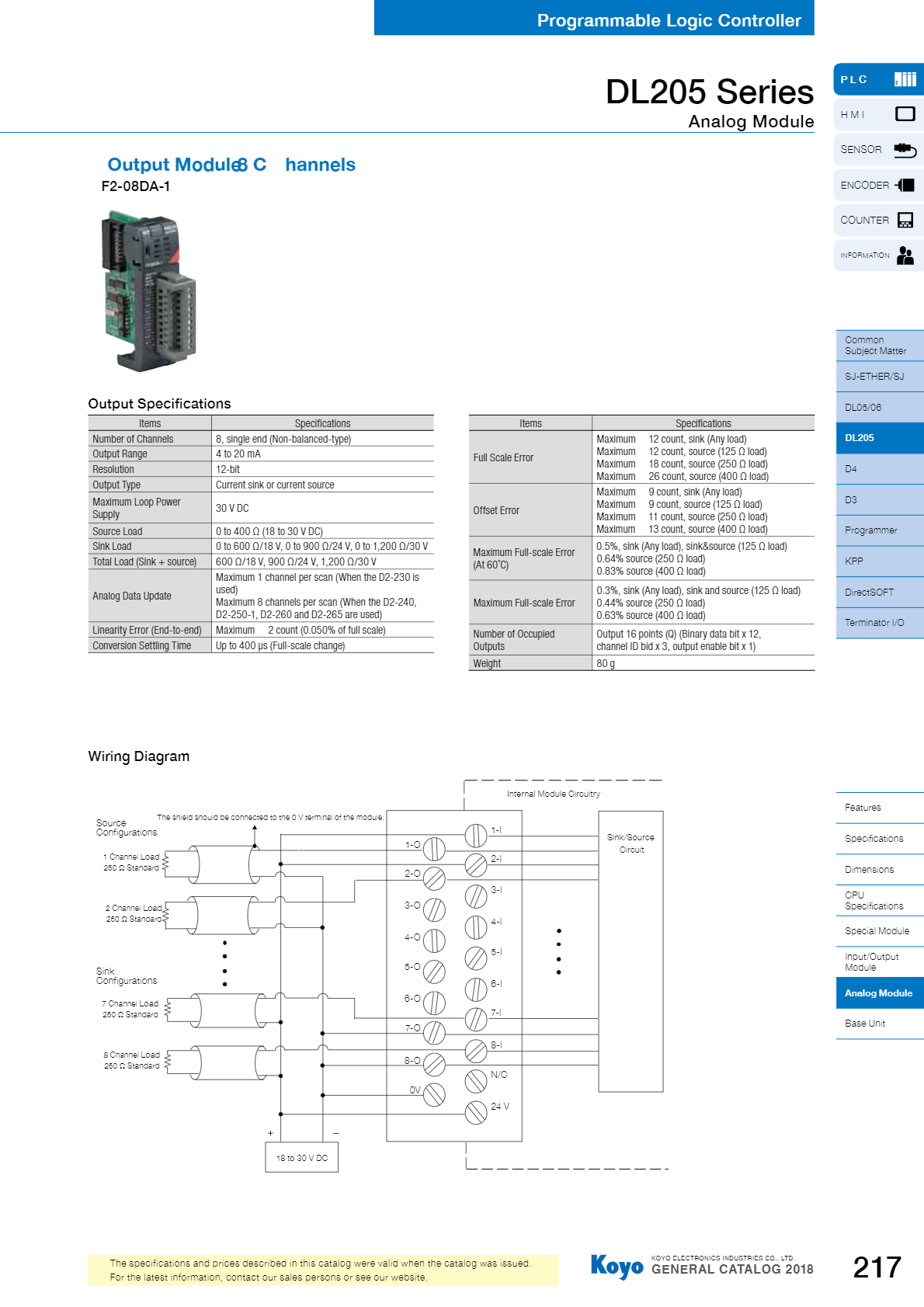Open the Common Subject Matter tab
The image size is (924, 1307).
click(x=880, y=346)
